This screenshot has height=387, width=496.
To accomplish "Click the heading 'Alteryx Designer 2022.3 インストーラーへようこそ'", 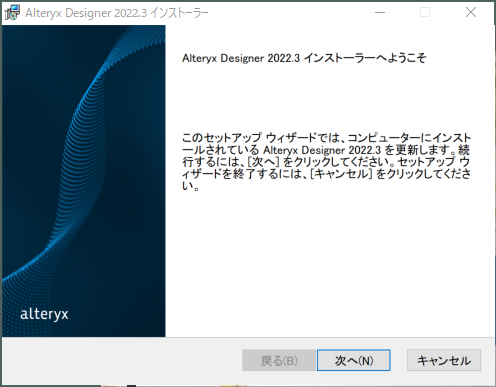I will coord(304,58).
